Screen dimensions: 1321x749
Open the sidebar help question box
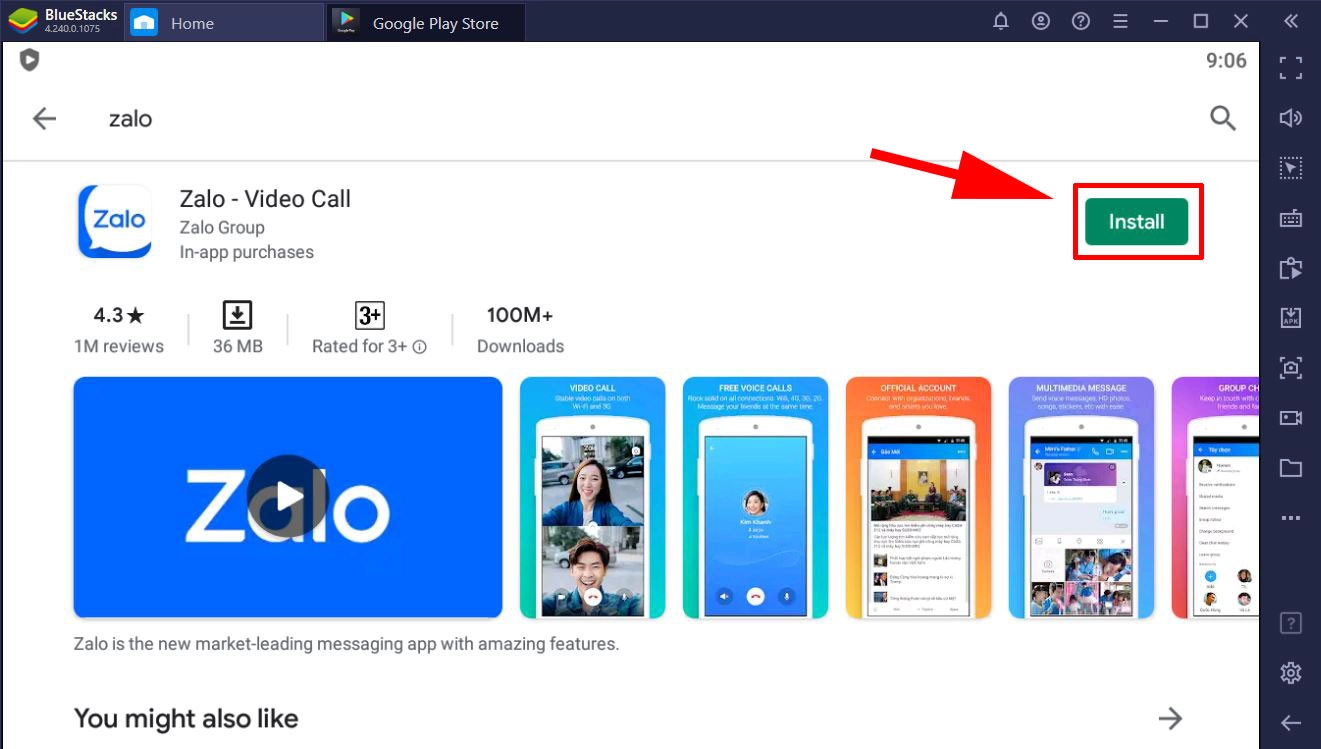1291,624
